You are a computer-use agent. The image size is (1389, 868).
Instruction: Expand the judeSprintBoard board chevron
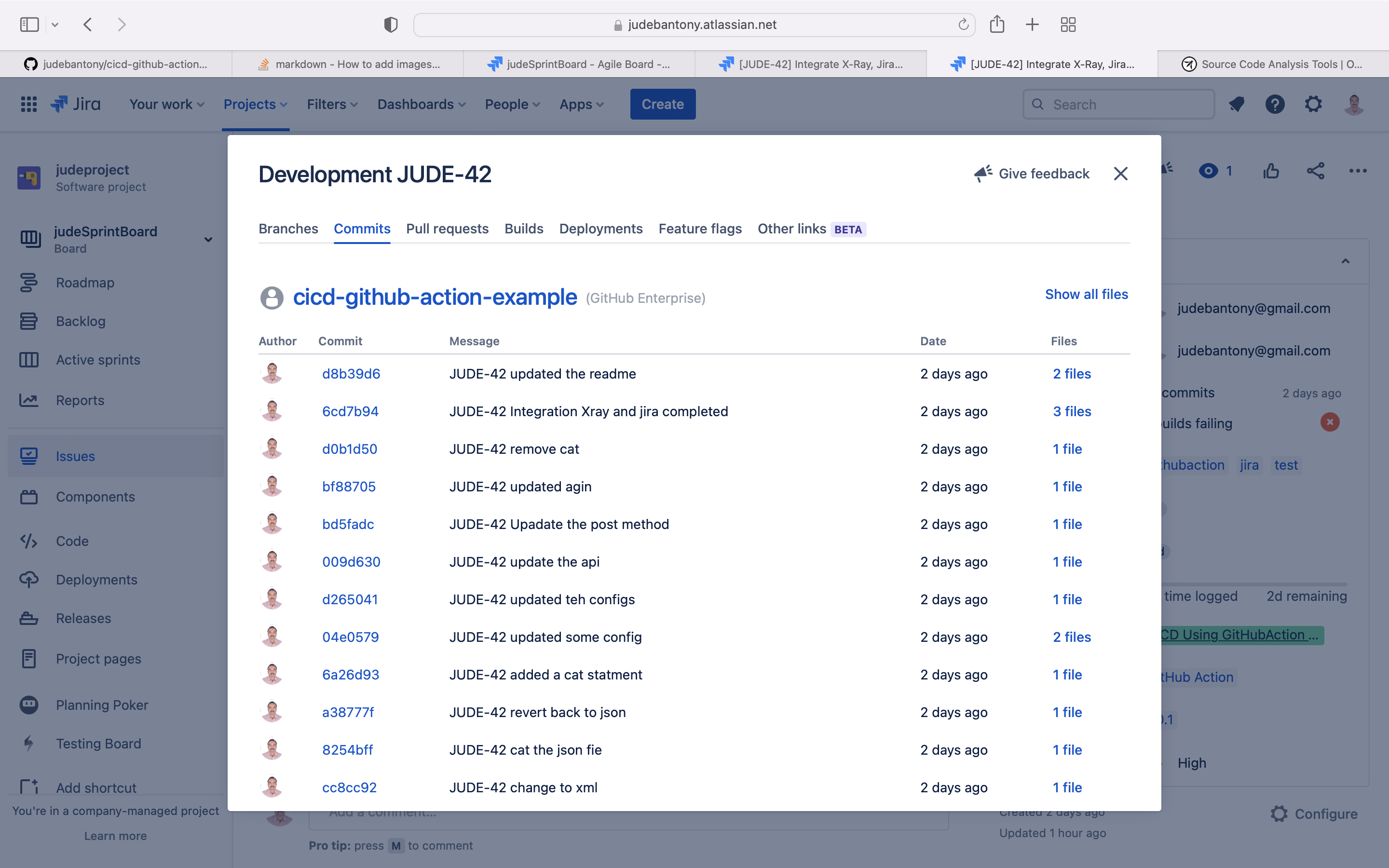click(208, 239)
